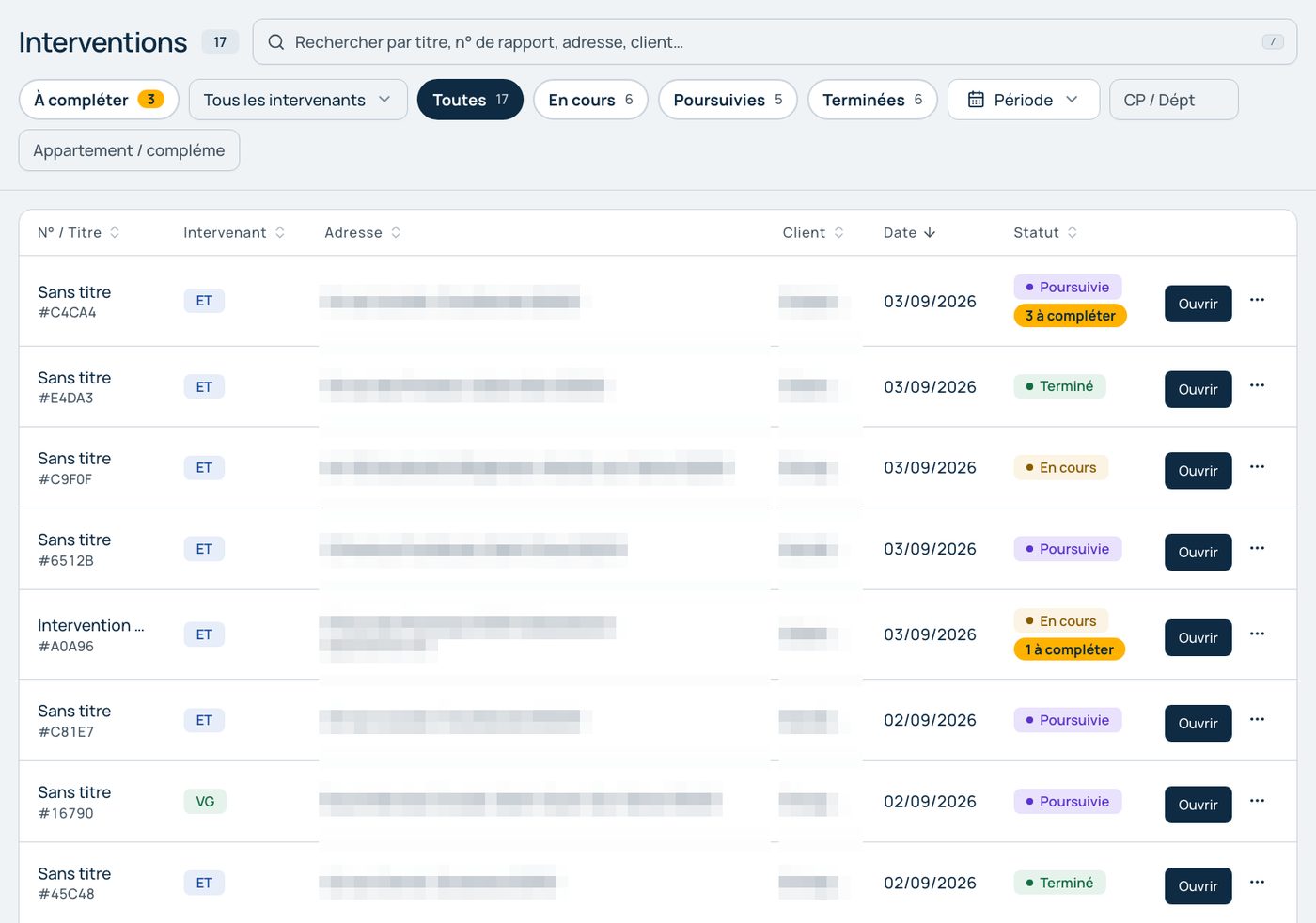Sort table by Adresse column
The width and height of the screenshot is (1316, 923).
click(x=363, y=232)
